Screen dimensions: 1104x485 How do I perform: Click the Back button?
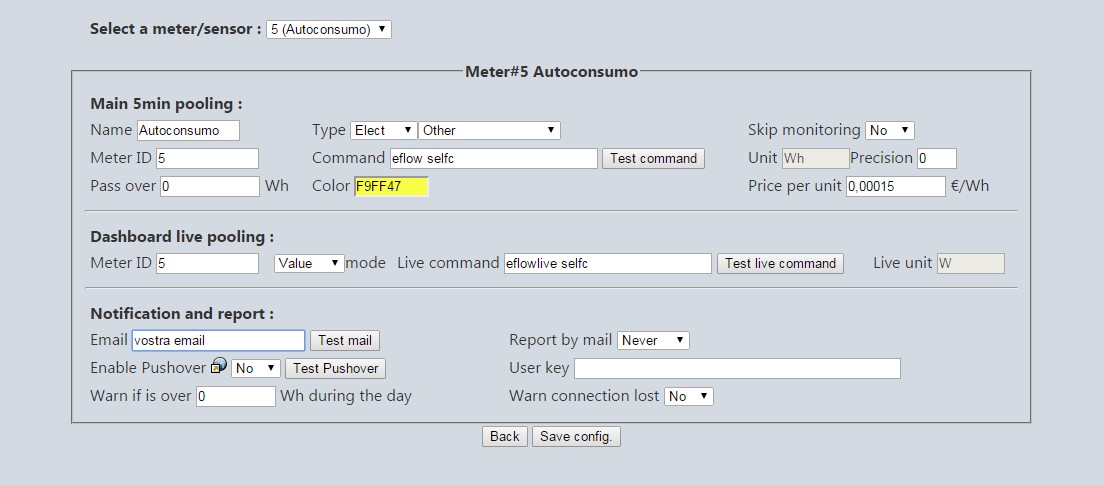[505, 436]
